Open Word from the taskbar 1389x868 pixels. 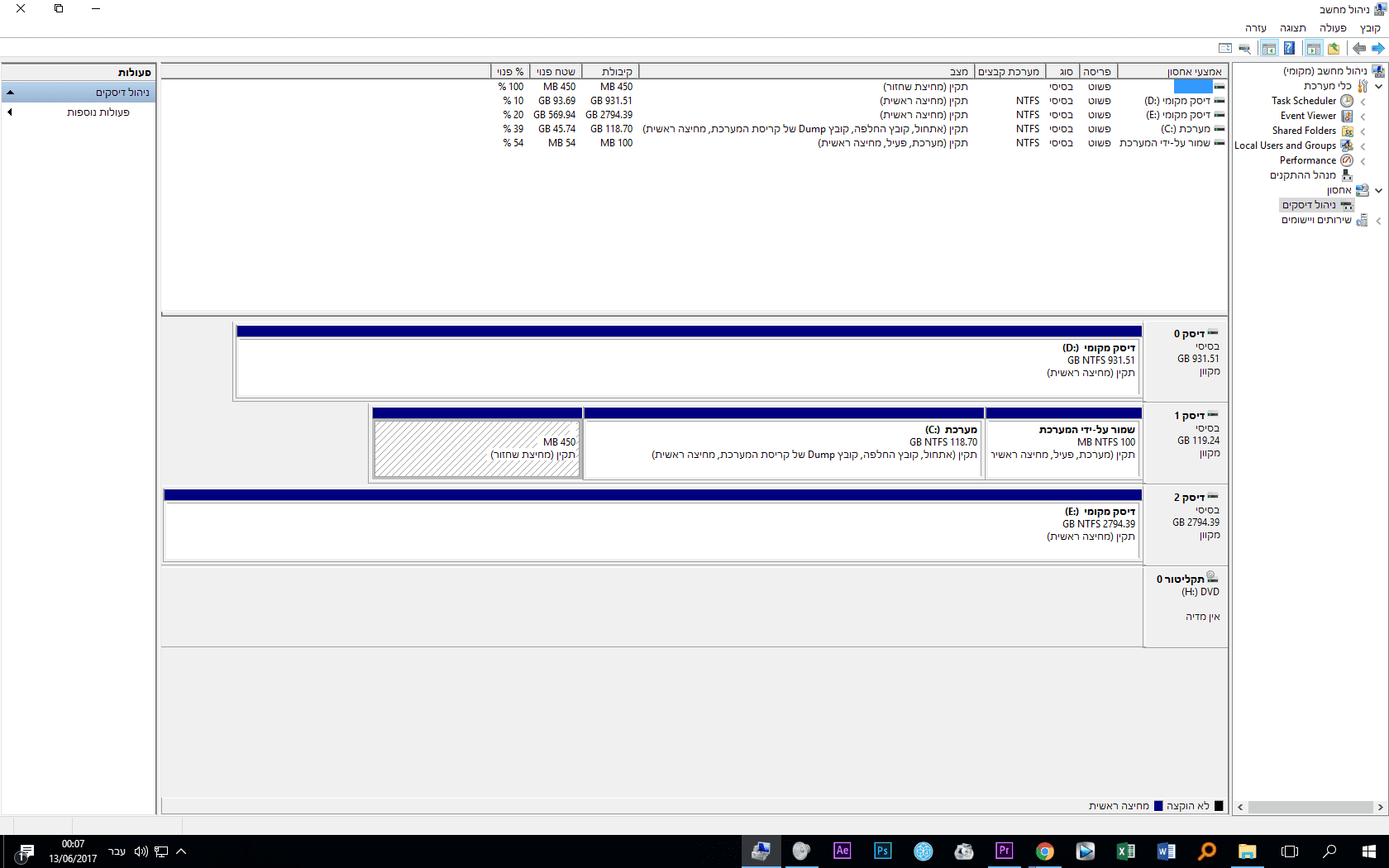coord(1166,851)
